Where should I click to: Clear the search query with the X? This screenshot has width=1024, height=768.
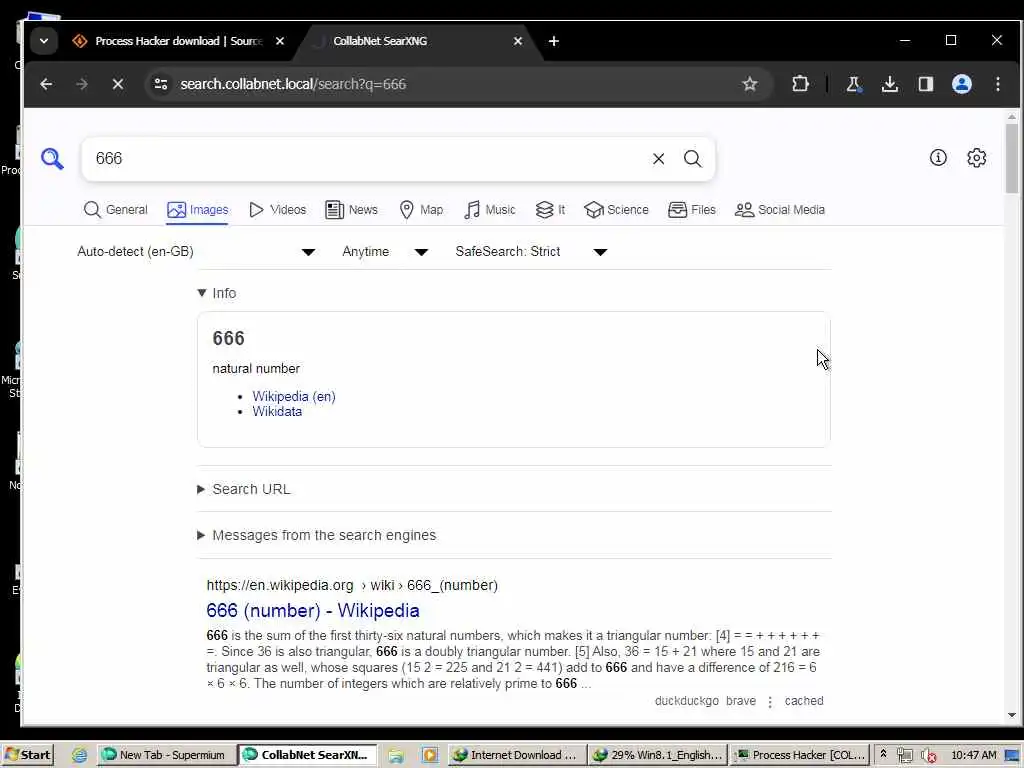658,159
